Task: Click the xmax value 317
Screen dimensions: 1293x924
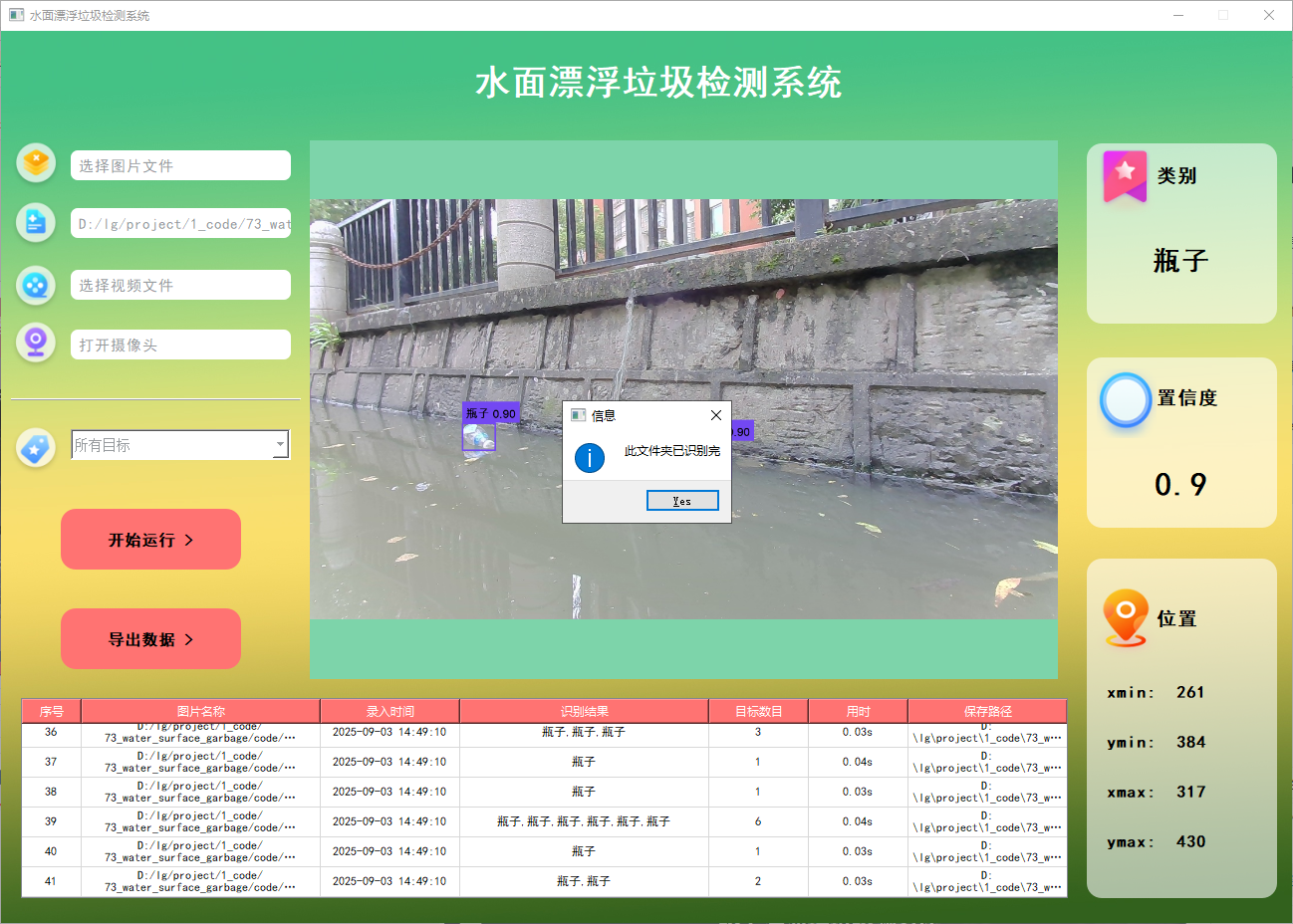Action: point(1190,792)
